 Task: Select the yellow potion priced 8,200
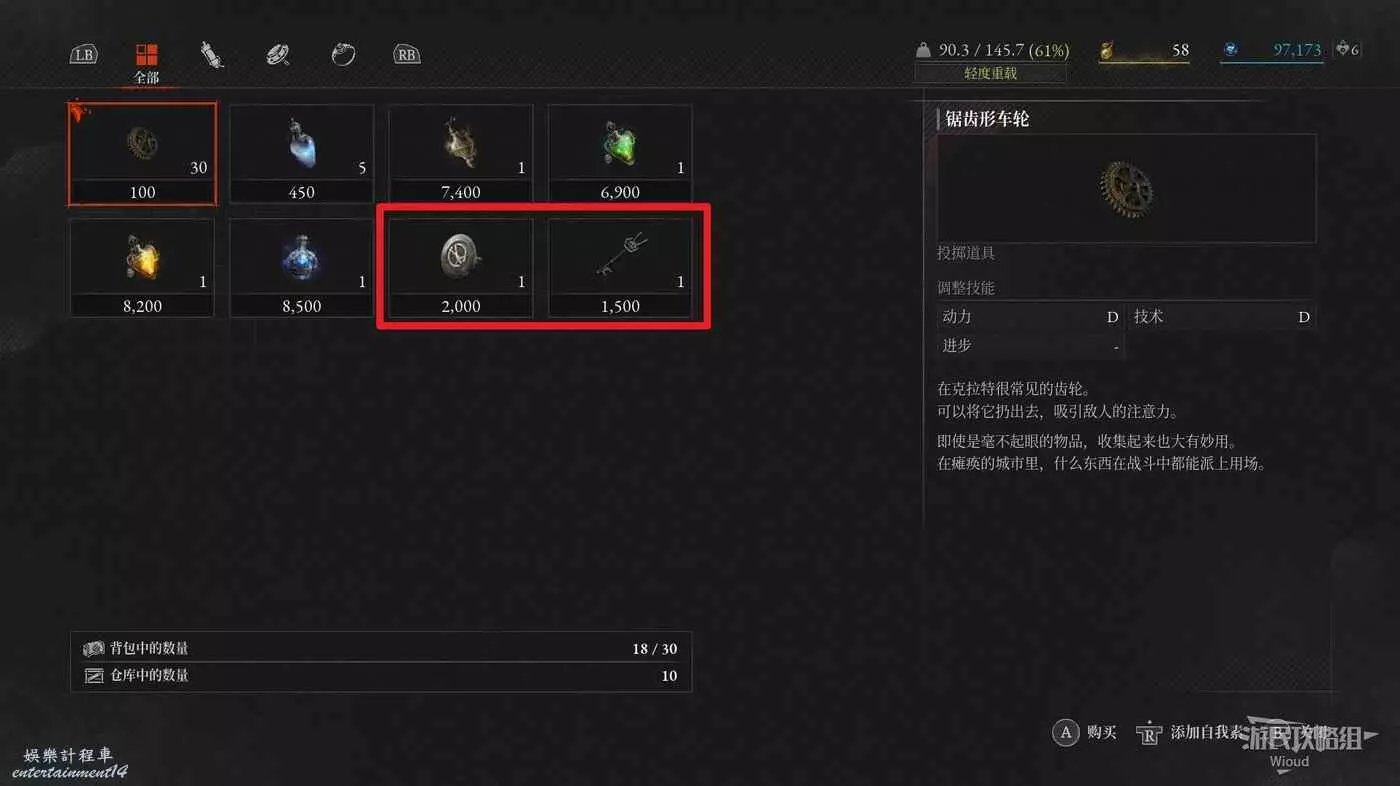pyautogui.click(x=142, y=268)
